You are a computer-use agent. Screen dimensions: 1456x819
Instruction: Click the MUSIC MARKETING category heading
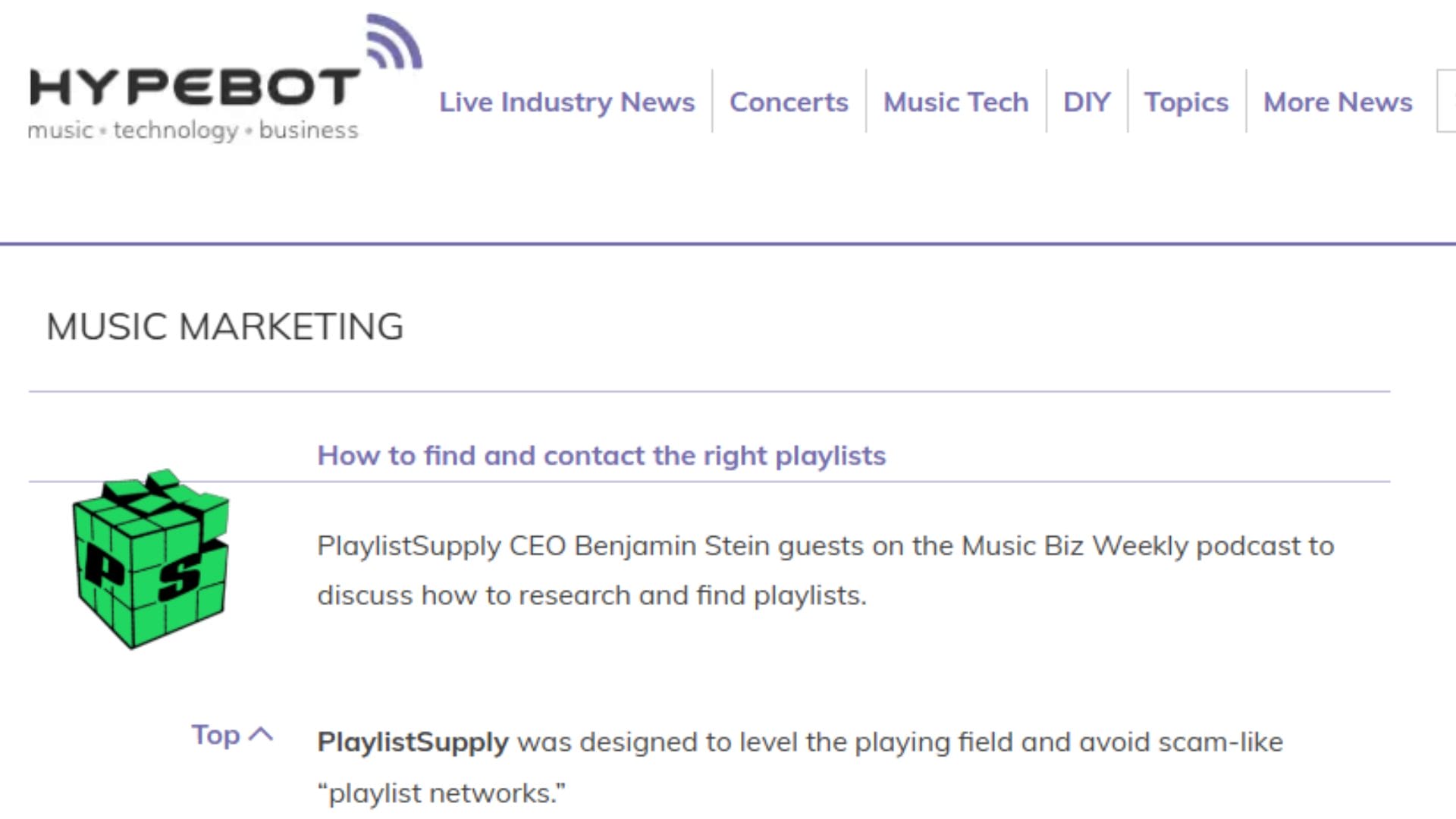coord(225,327)
